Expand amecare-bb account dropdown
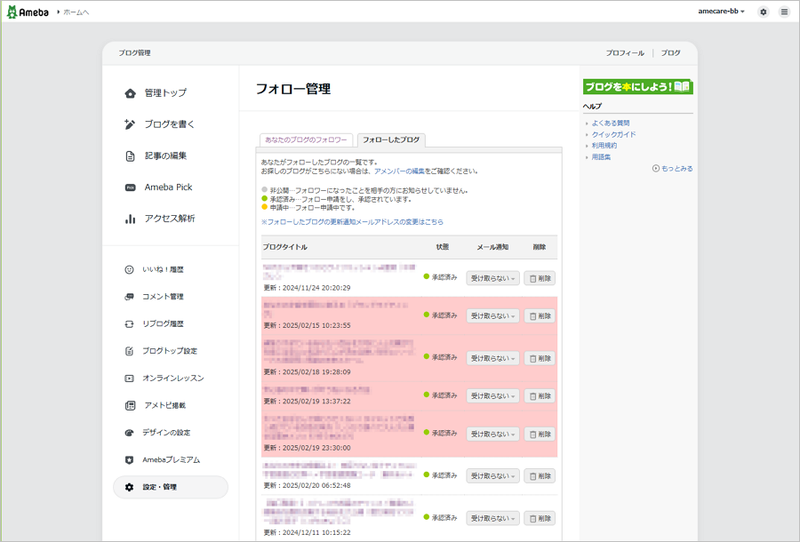This screenshot has width=800, height=542. pyautogui.click(x=721, y=11)
